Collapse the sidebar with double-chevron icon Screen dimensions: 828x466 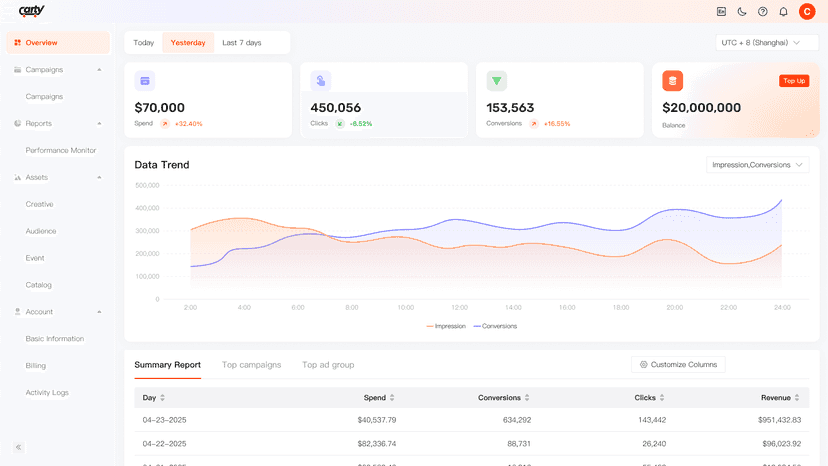coord(18,447)
